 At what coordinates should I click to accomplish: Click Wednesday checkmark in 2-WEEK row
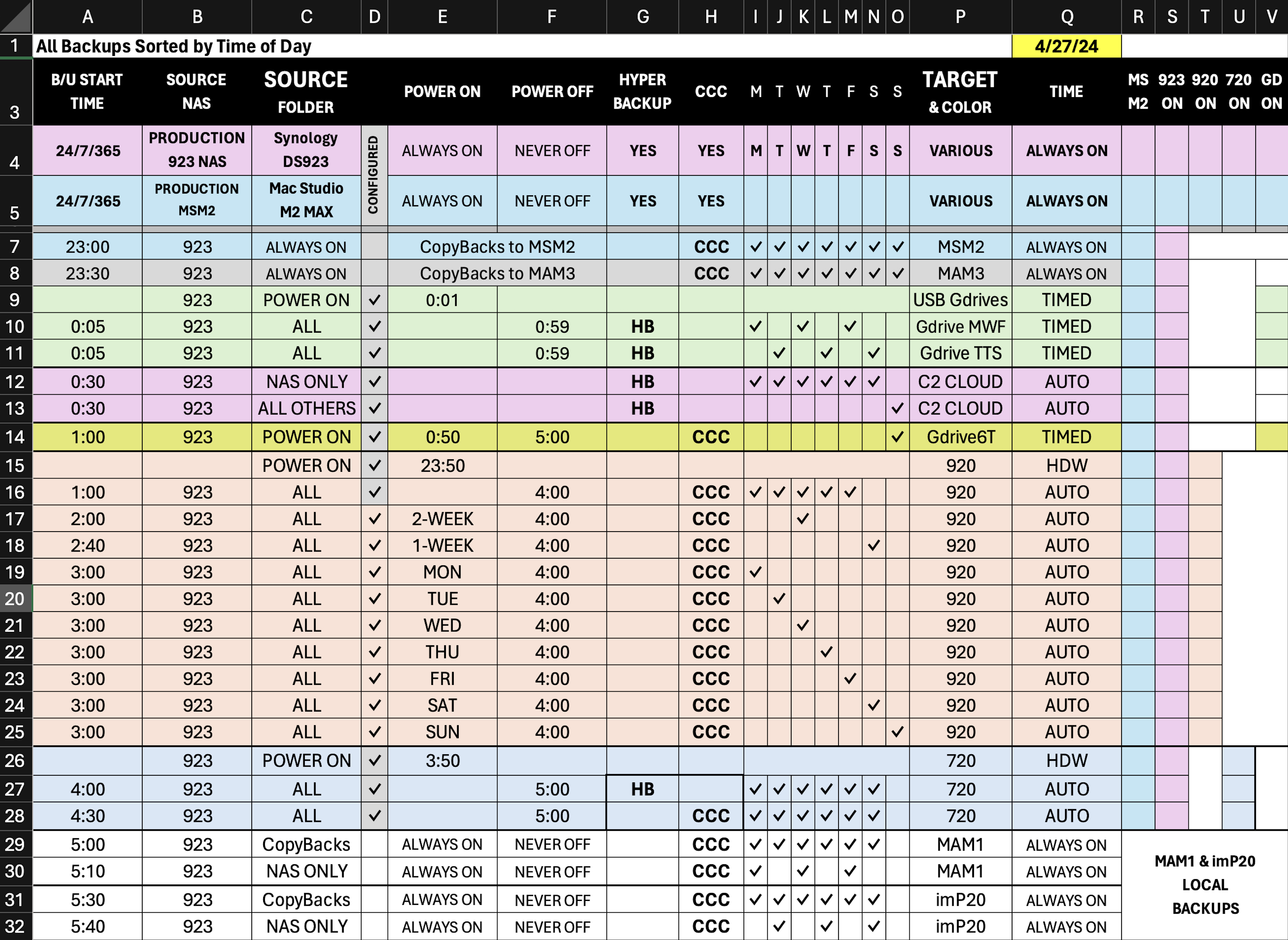(x=803, y=519)
